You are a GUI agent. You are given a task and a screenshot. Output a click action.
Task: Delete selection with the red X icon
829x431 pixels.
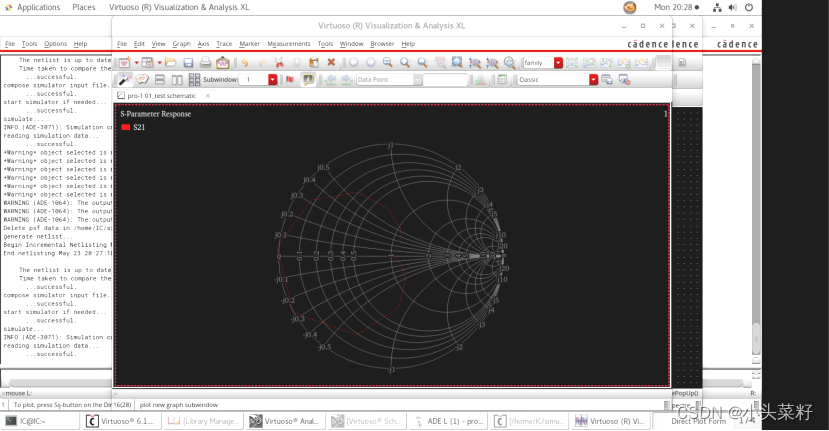coord(331,62)
